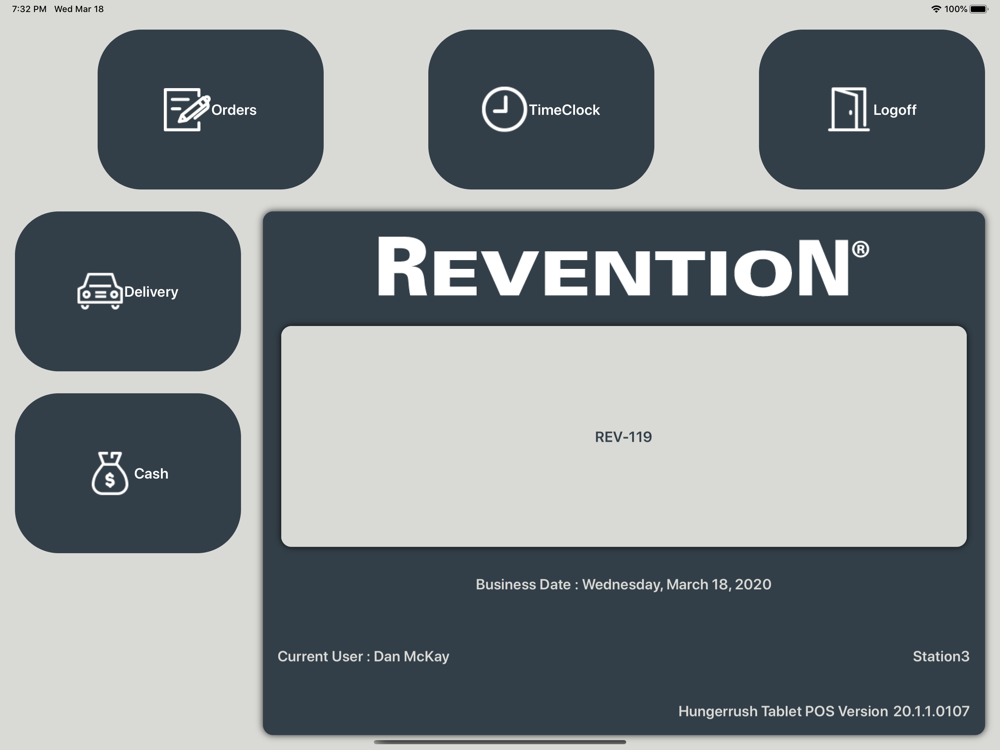Tap the home indicator bar at bottom
Viewport: 1000px width, 750px height.
click(500, 742)
